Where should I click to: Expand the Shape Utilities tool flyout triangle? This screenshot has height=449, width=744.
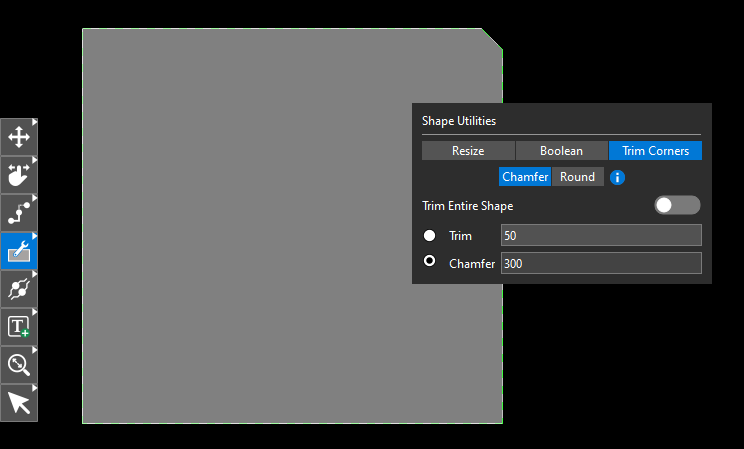(x=35, y=236)
